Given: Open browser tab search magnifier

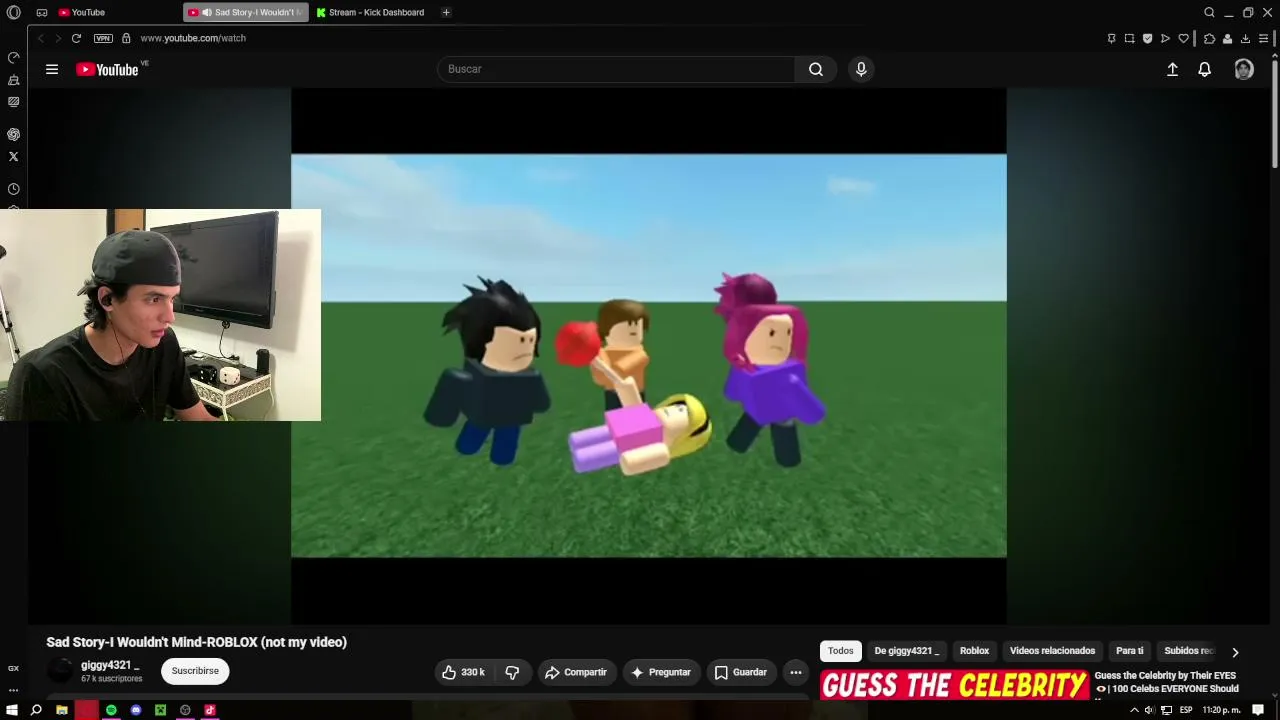Looking at the screenshot, I should 1209,12.
